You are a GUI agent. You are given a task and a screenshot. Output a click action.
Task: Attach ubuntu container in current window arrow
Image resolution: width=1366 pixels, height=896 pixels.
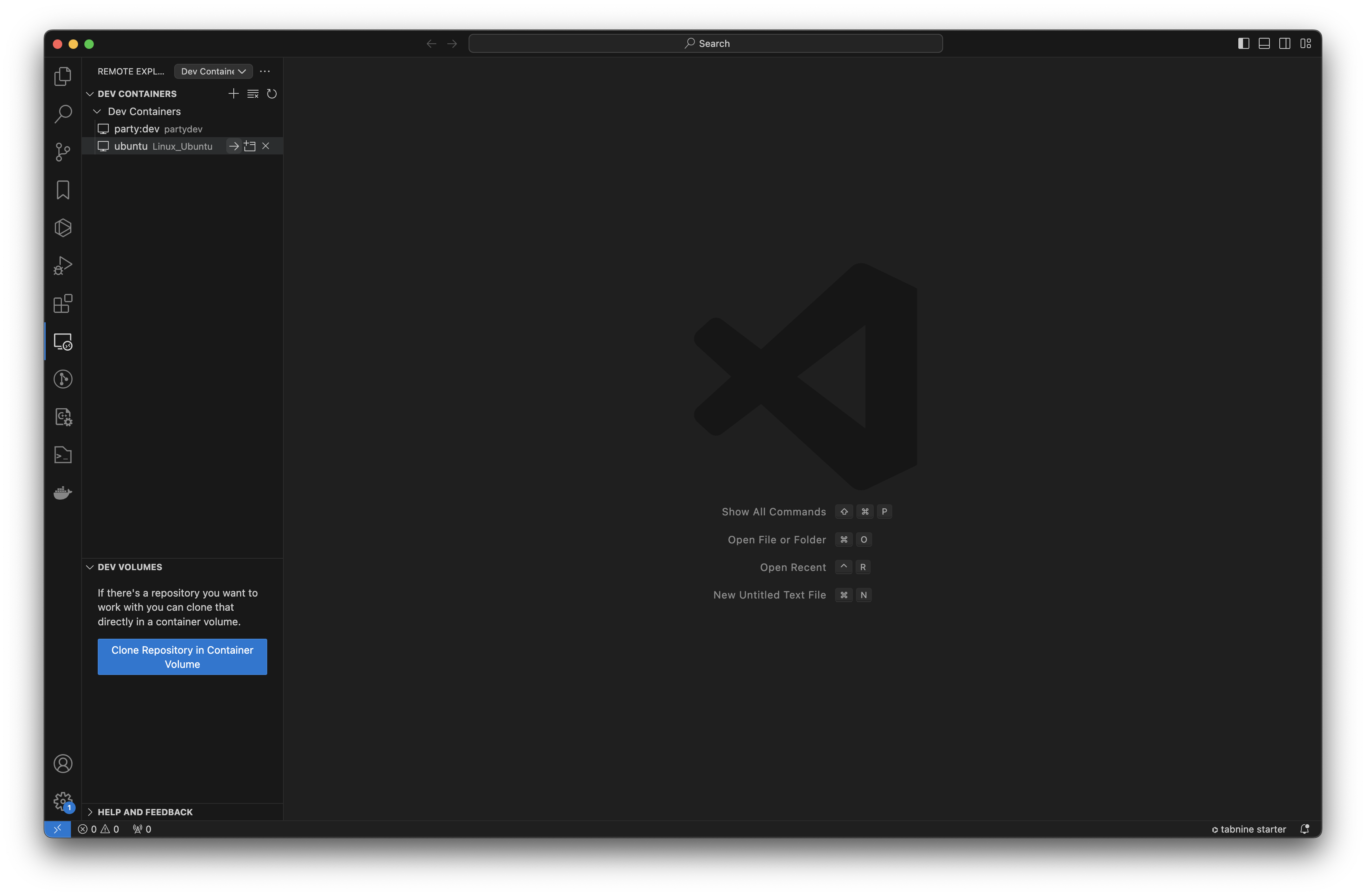[234, 146]
